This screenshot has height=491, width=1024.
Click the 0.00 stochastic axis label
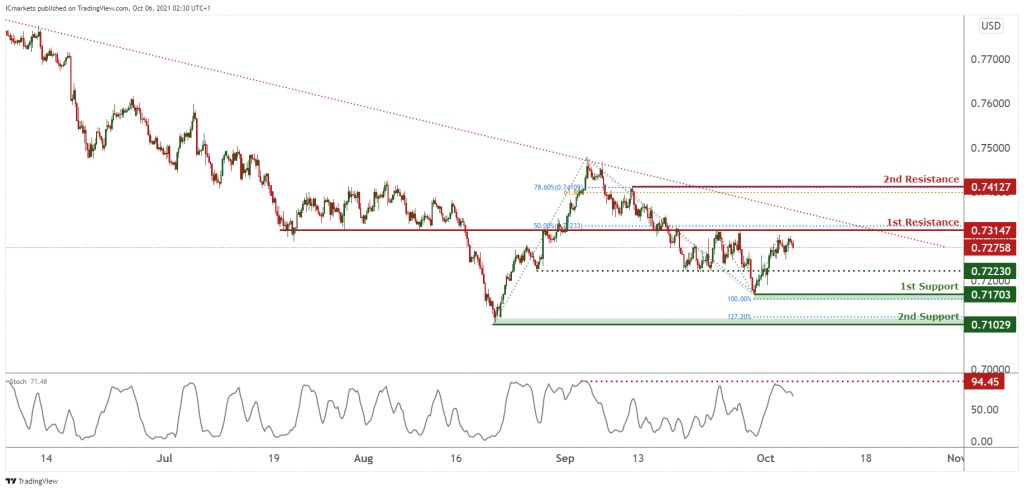[x=982, y=442]
